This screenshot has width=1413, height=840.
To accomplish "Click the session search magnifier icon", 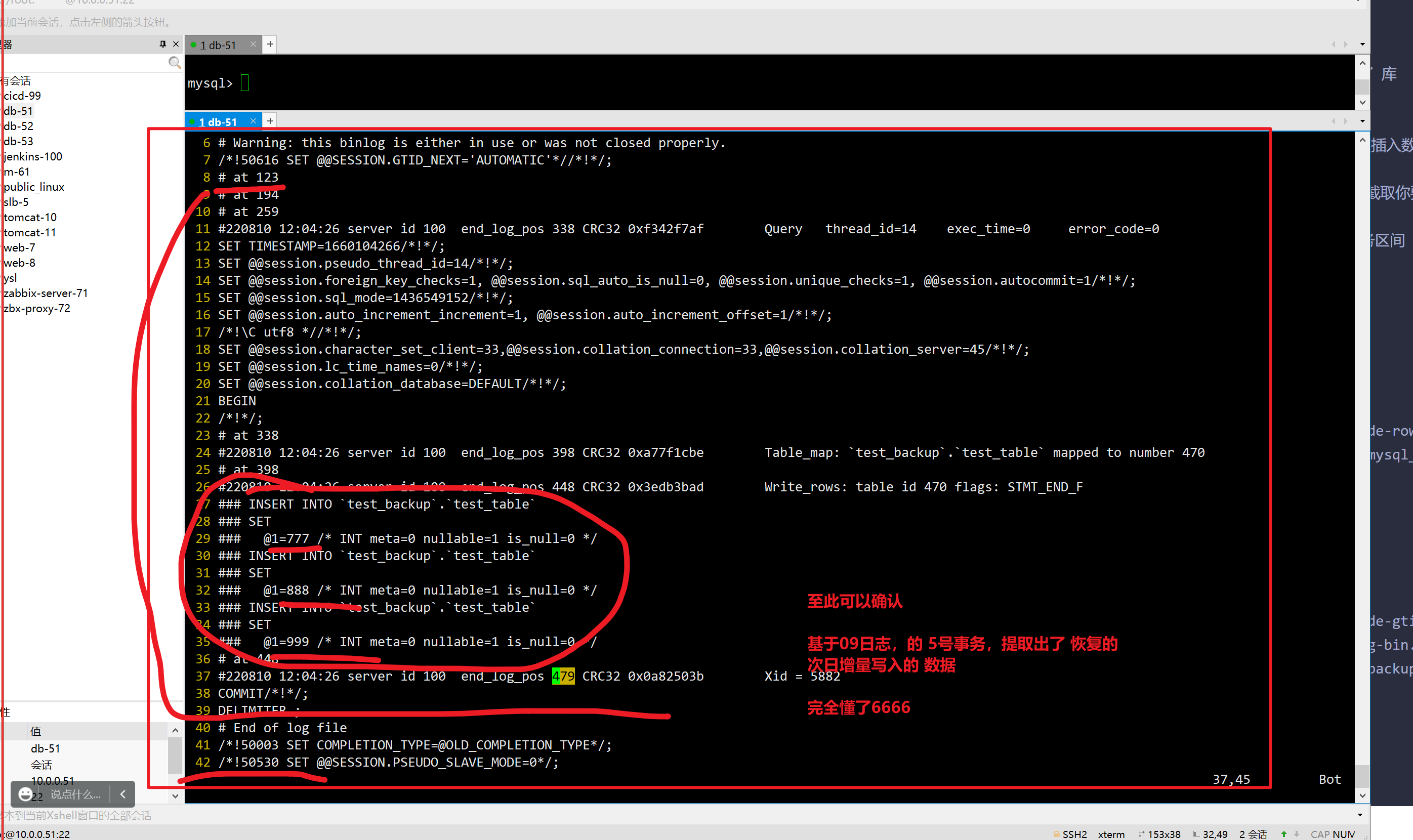I will (x=175, y=63).
